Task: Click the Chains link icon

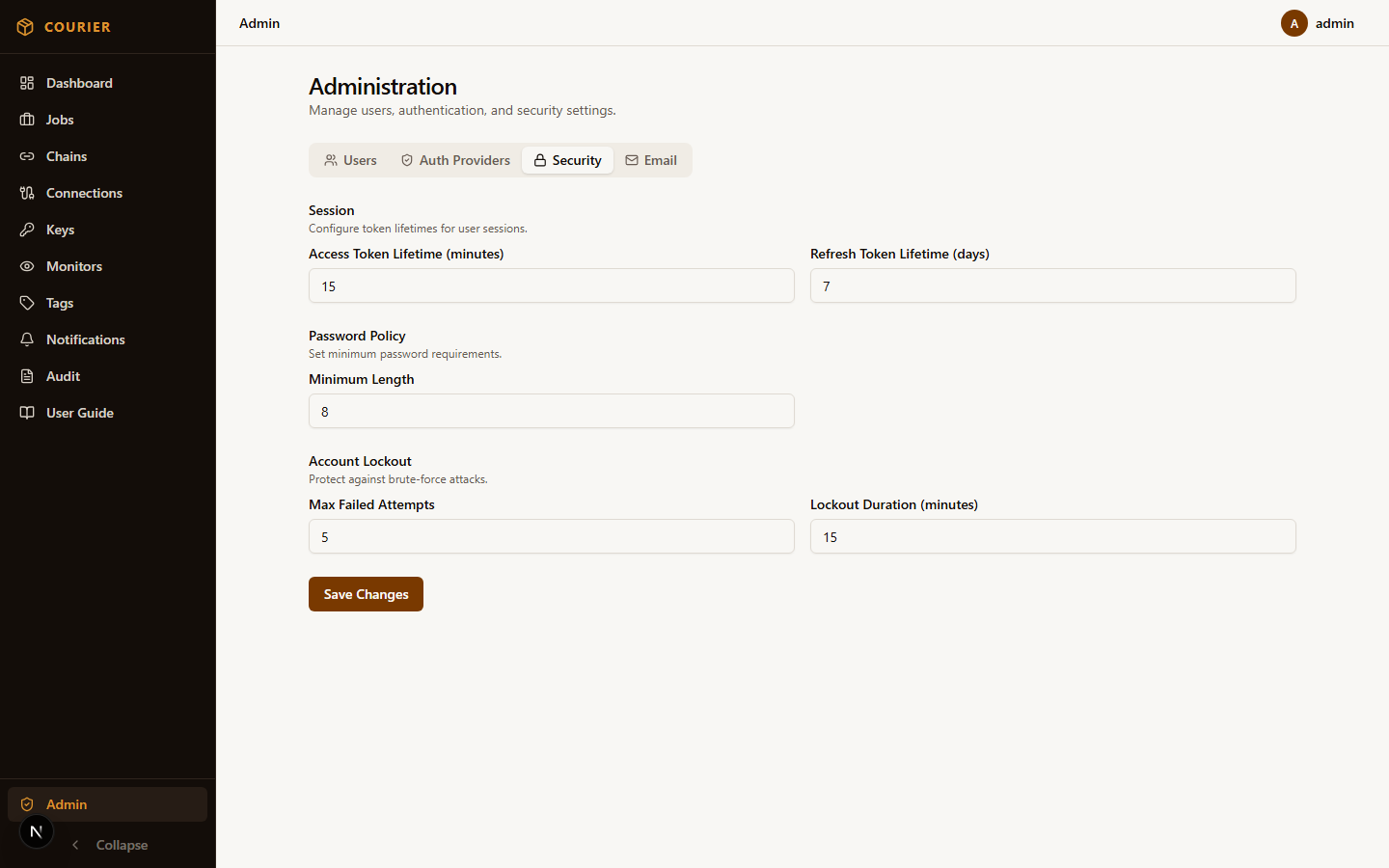Action: (x=27, y=156)
